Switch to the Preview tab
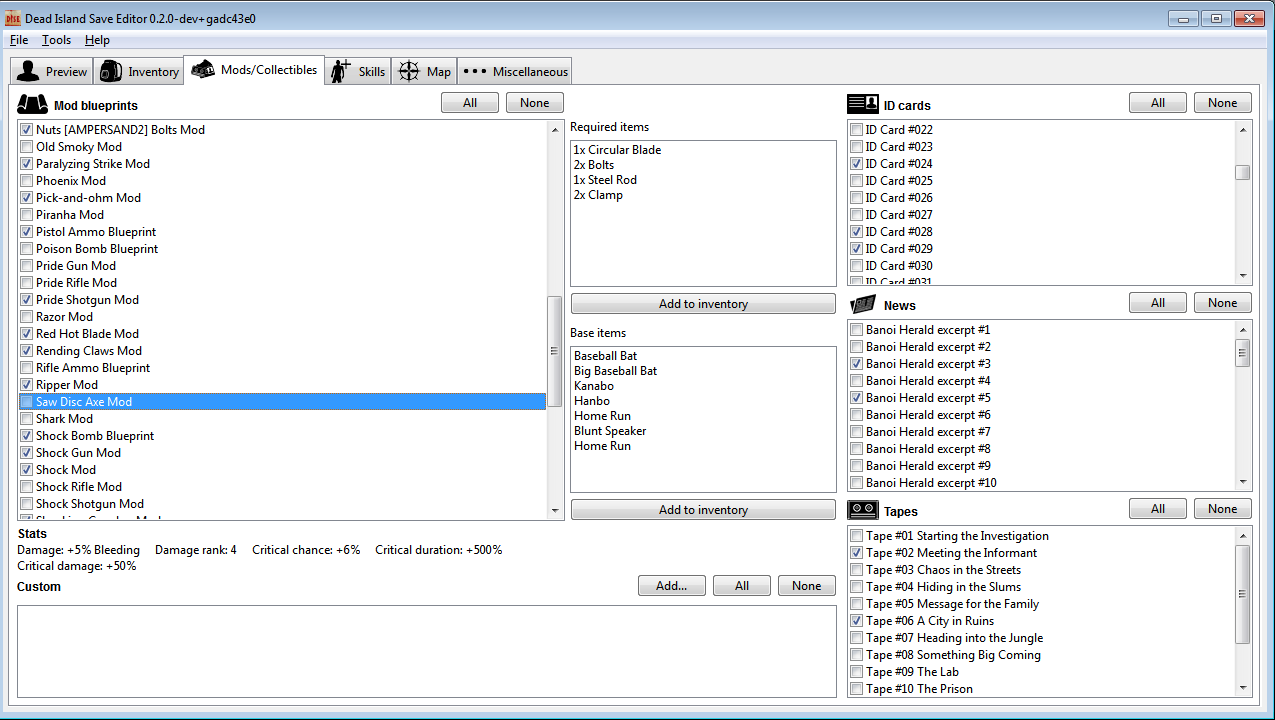Screen dimensions: 1275x720 tap(52, 71)
